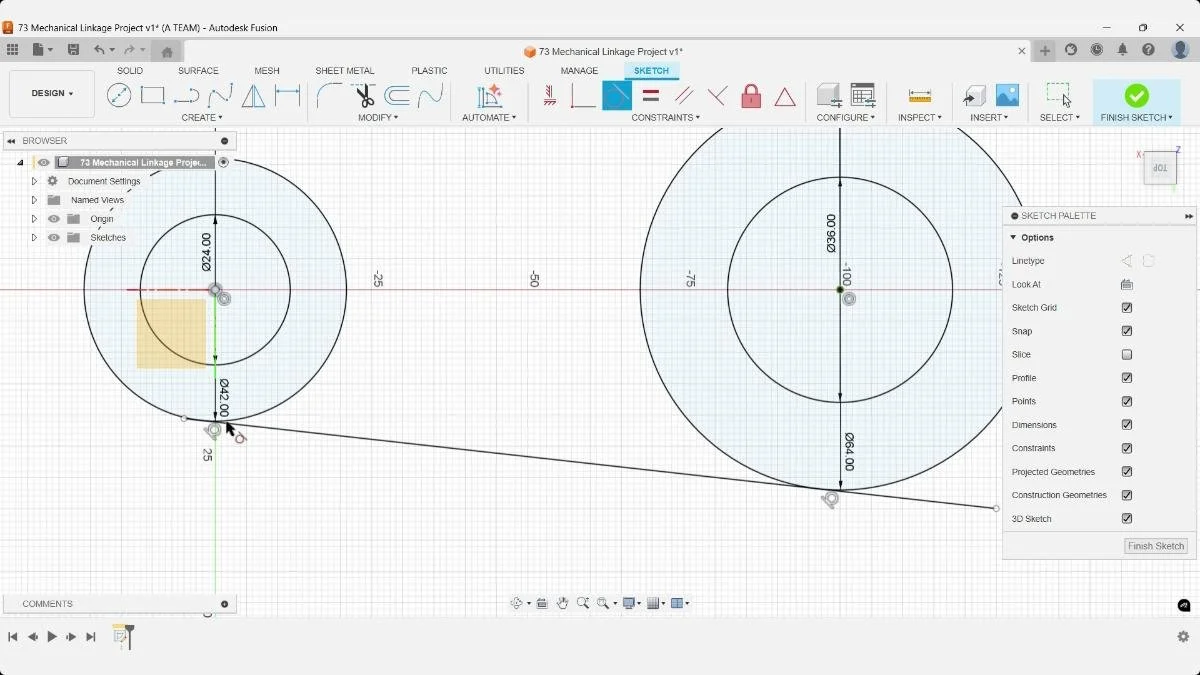Select the Sketch Dimension tool

coord(288,96)
